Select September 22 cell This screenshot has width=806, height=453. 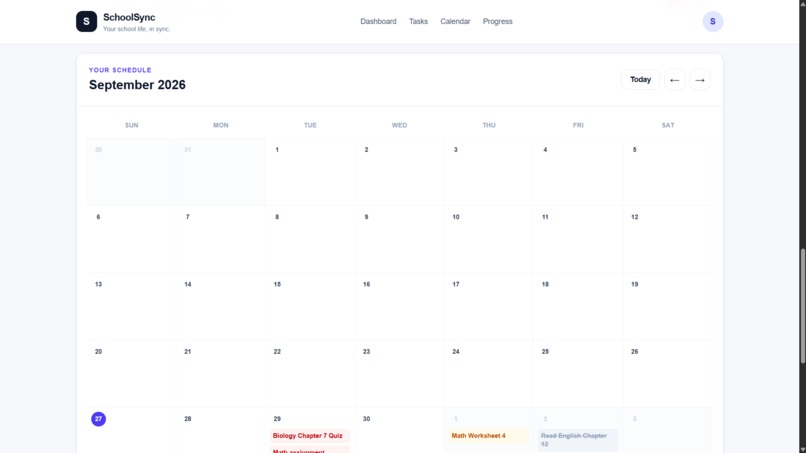click(x=310, y=374)
